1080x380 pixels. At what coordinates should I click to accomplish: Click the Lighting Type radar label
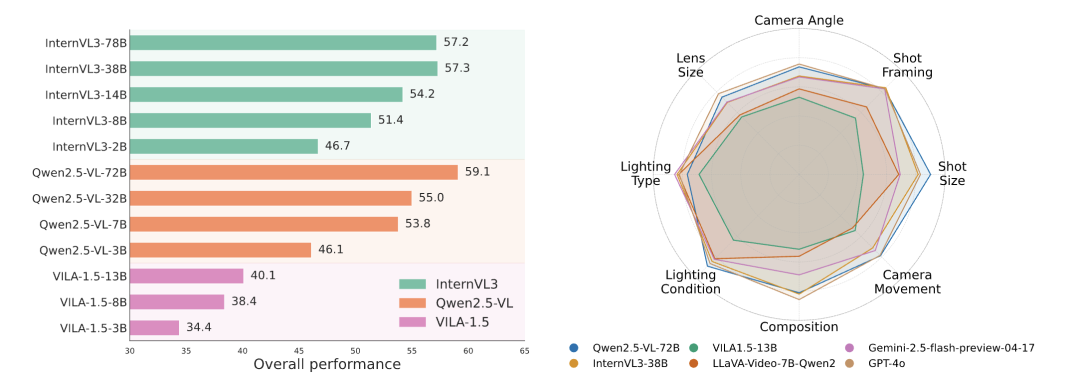click(x=645, y=173)
